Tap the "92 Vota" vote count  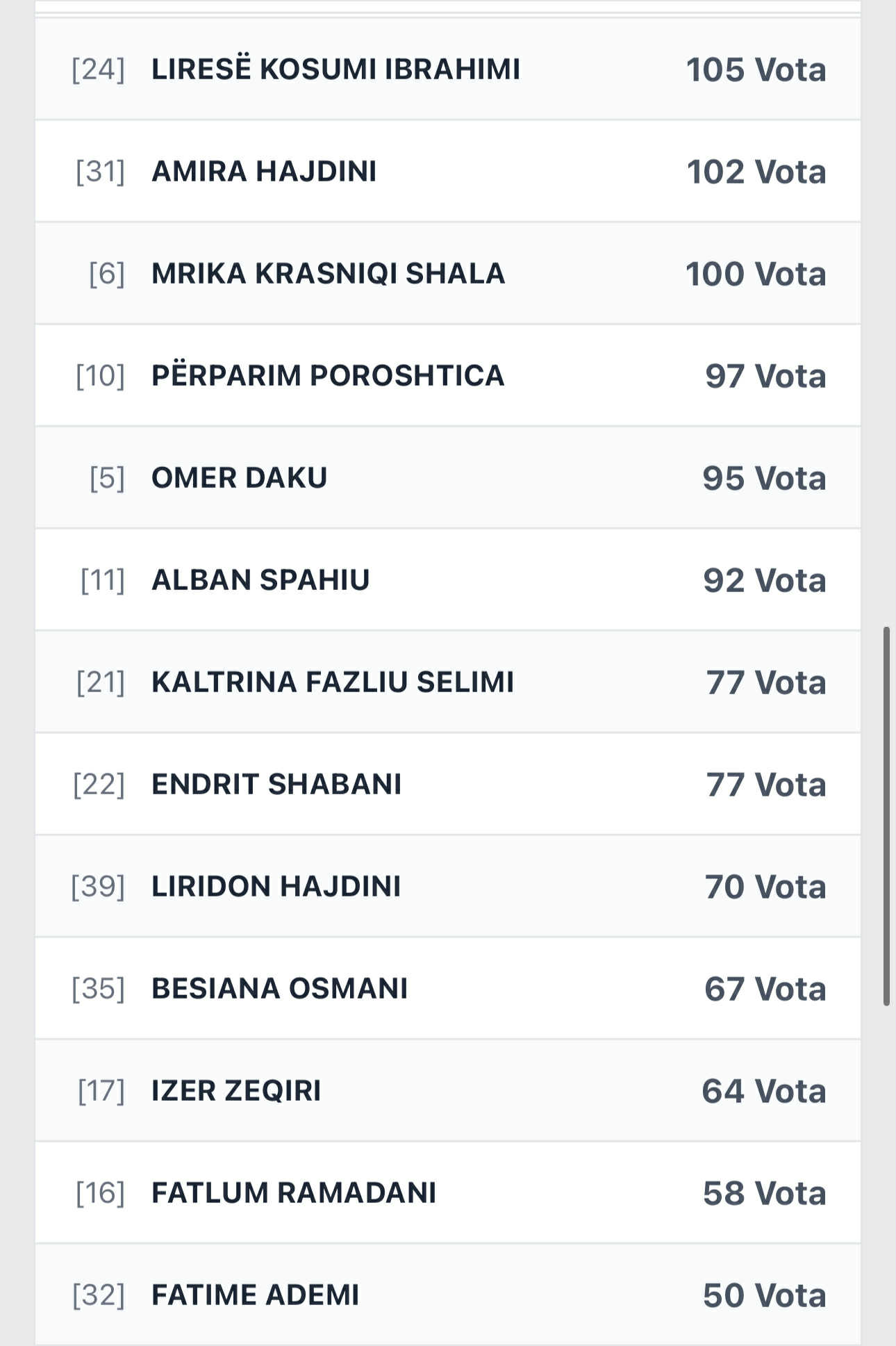(764, 580)
